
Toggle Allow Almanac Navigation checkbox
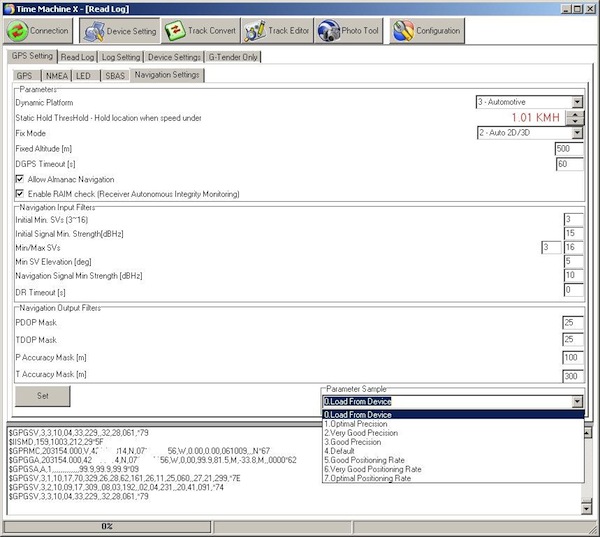[x=20, y=179]
